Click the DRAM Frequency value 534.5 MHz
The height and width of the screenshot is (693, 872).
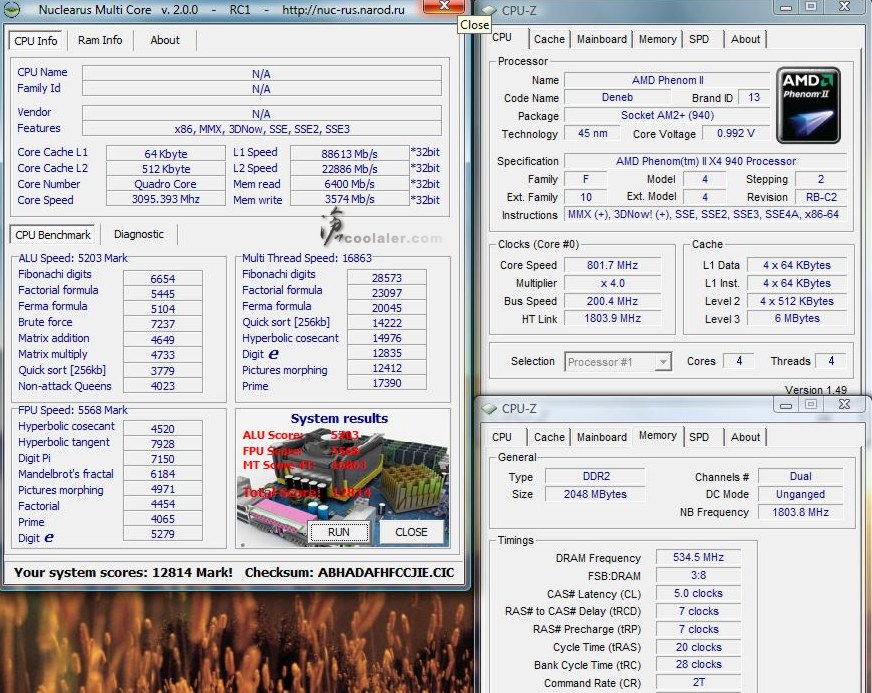[698, 557]
